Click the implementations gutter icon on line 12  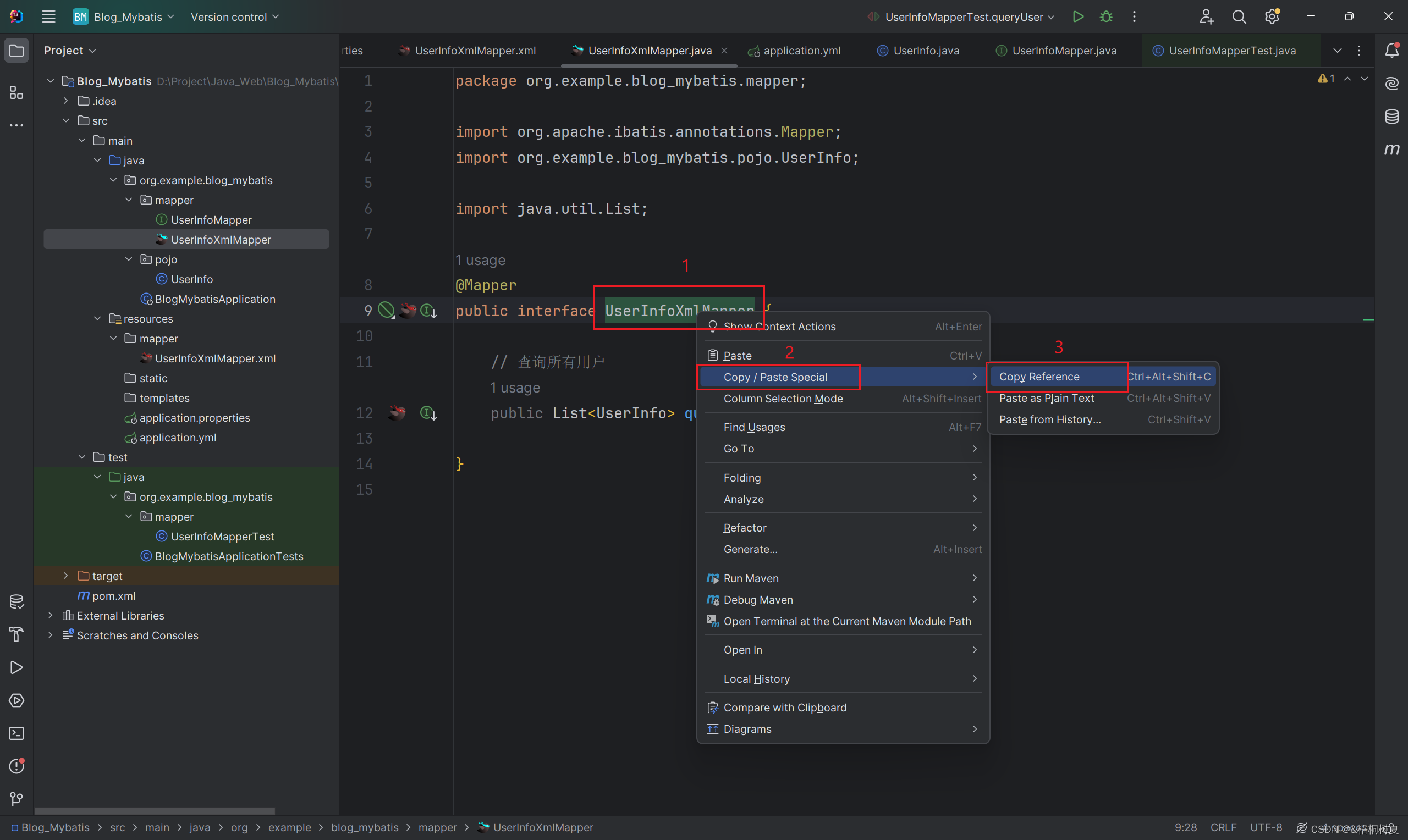tap(428, 413)
